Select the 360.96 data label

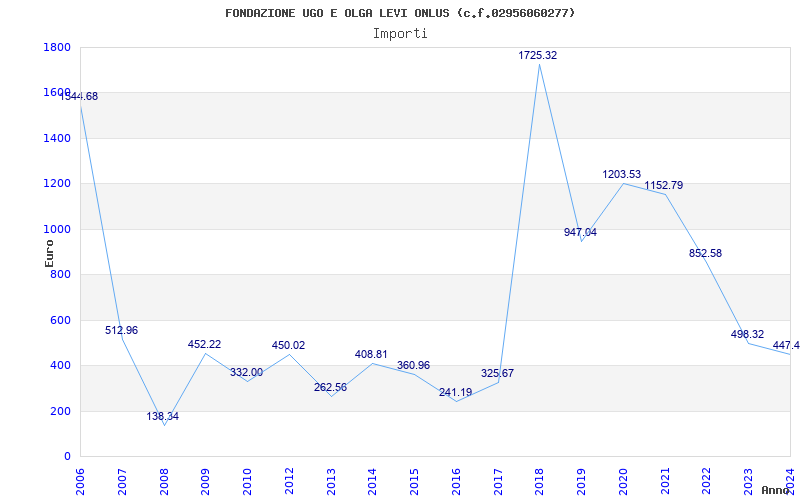[413, 365]
